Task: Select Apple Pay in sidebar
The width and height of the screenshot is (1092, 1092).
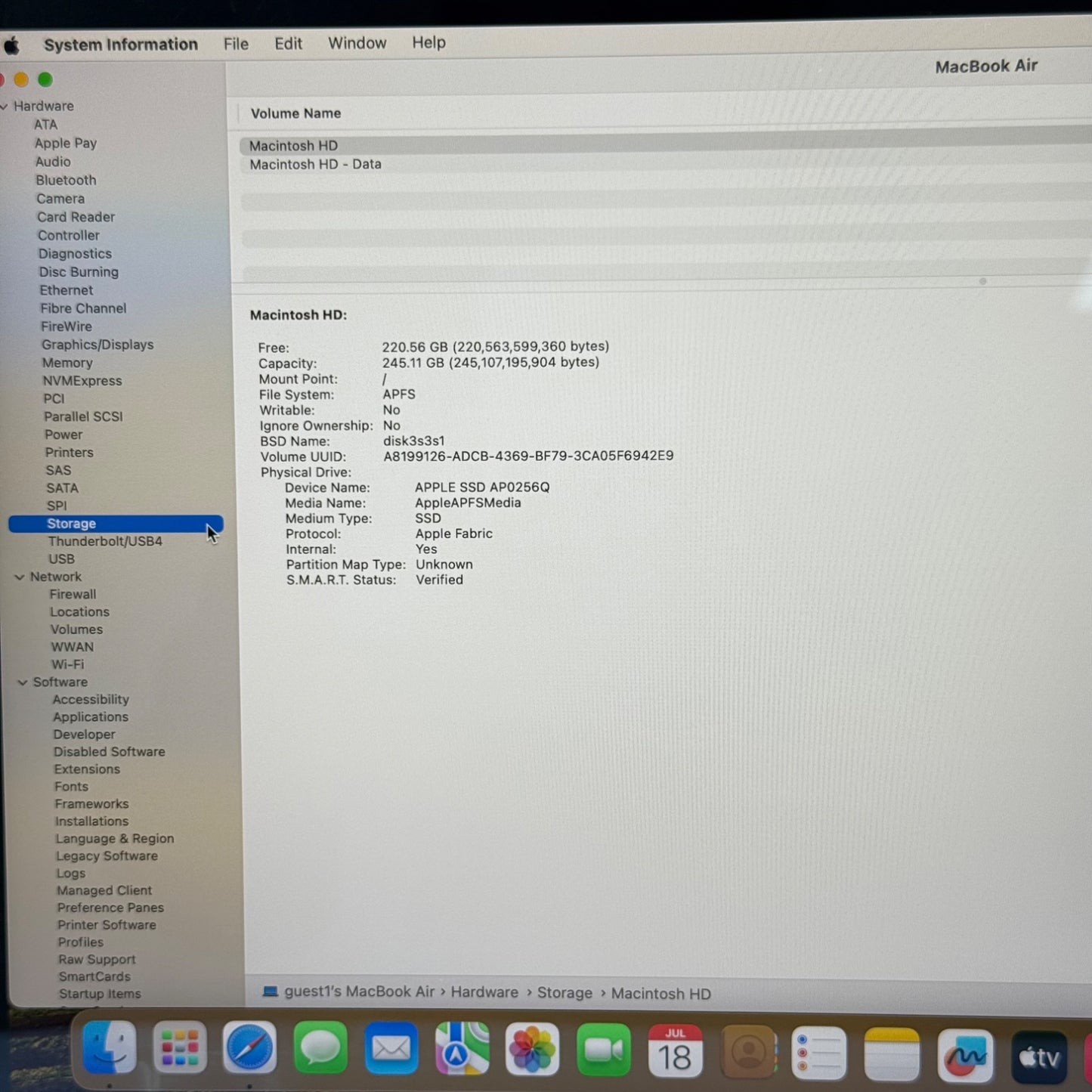Action: [x=65, y=143]
